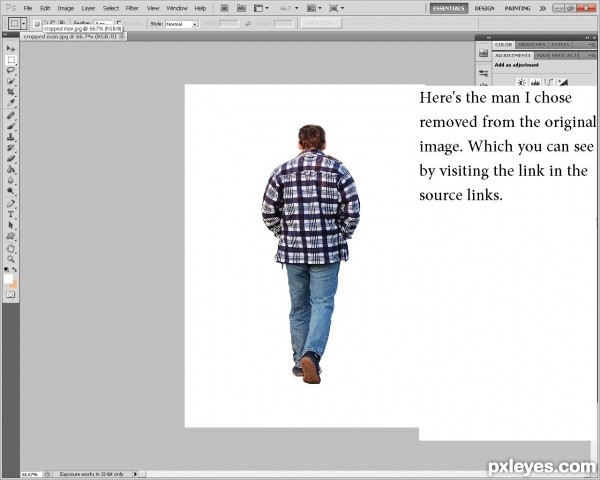
Task: Open the File menu
Action: point(28,8)
